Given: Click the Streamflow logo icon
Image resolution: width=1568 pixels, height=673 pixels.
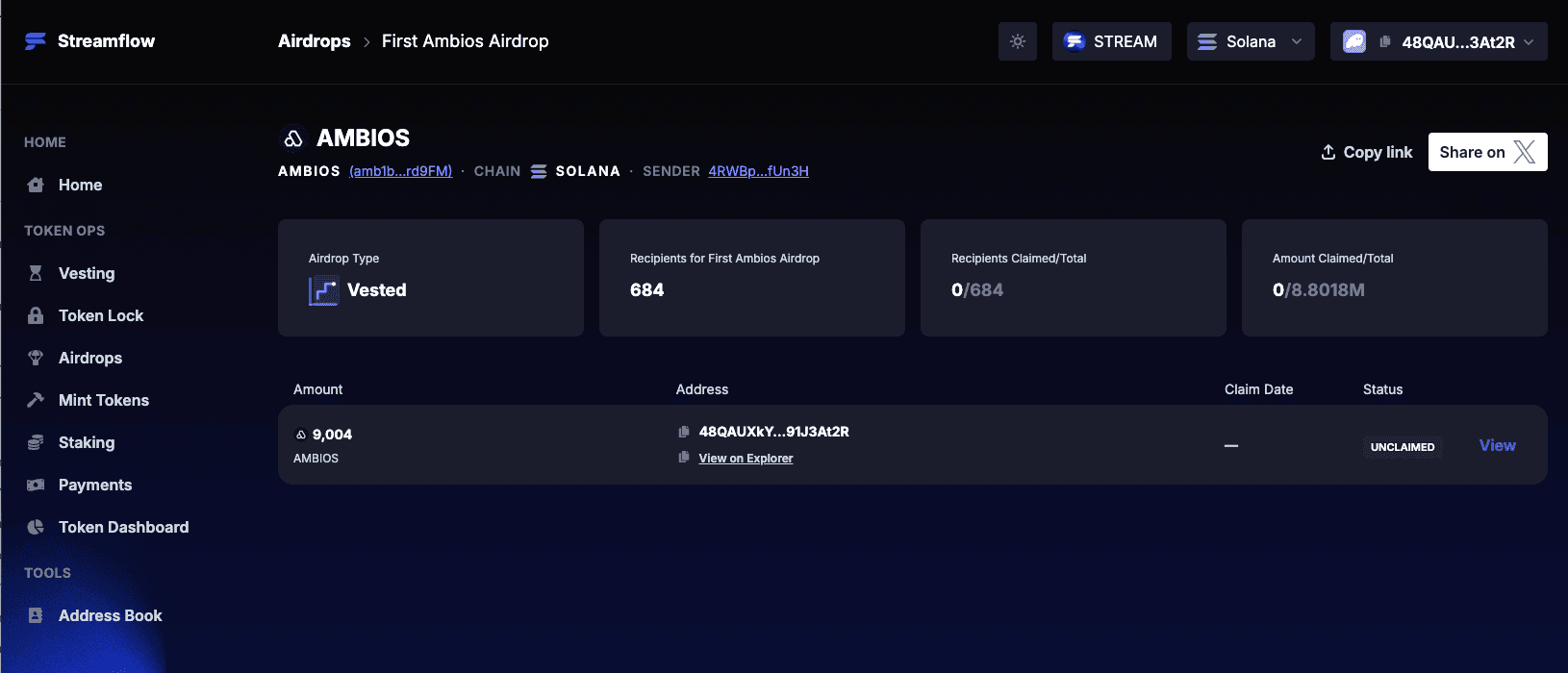Looking at the screenshot, I should (x=36, y=41).
